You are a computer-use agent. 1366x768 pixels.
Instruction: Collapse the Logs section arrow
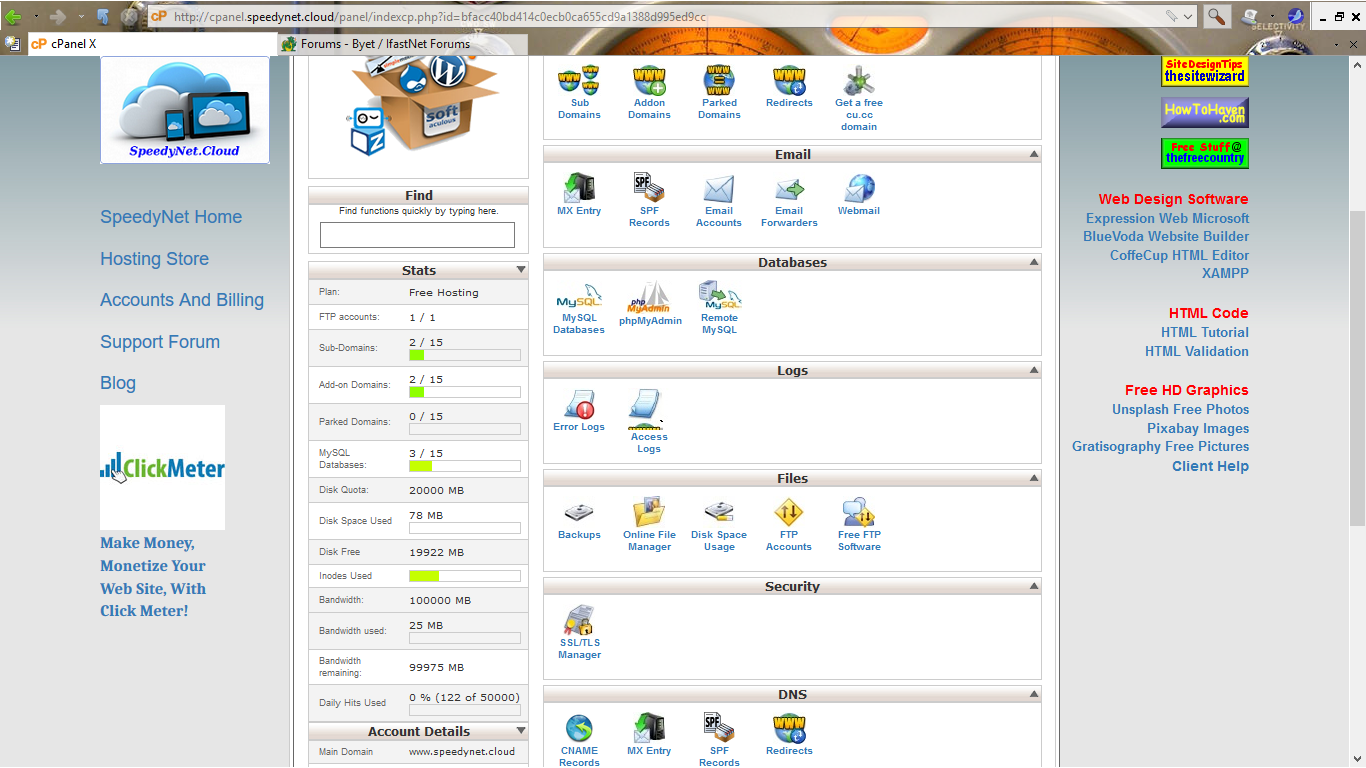pyautogui.click(x=1033, y=370)
